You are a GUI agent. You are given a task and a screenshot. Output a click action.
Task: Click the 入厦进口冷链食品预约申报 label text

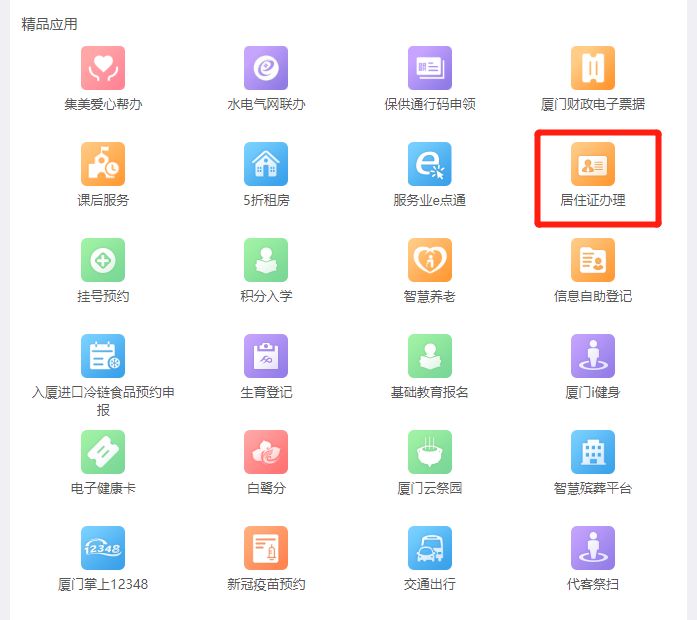click(x=103, y=401)
